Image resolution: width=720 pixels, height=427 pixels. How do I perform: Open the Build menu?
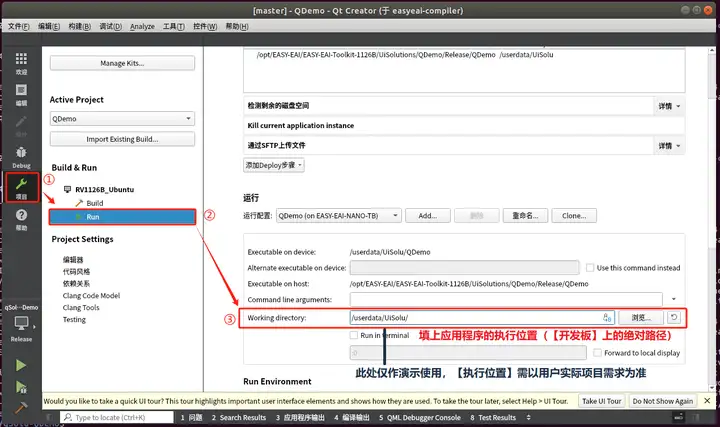(79, 26)
